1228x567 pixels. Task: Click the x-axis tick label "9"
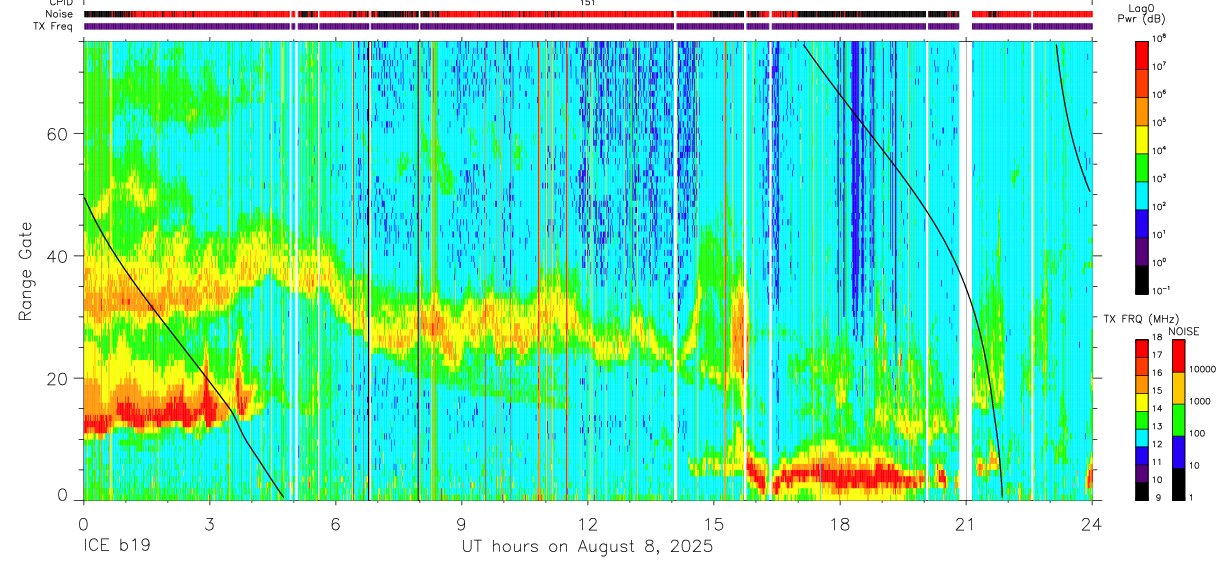(461, 523)
